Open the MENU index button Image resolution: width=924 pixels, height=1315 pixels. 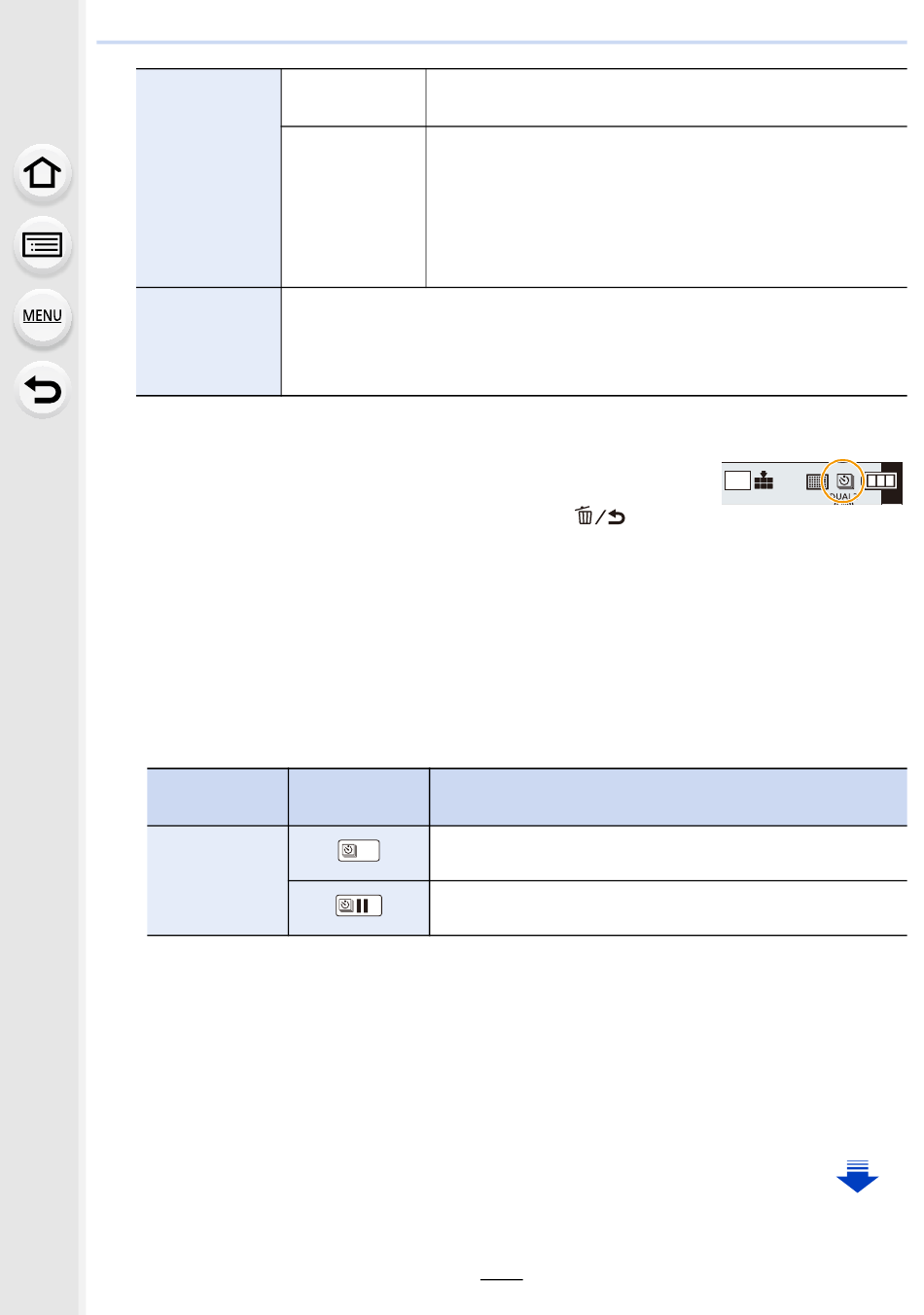pyautogui.click(x=43, y=316)
